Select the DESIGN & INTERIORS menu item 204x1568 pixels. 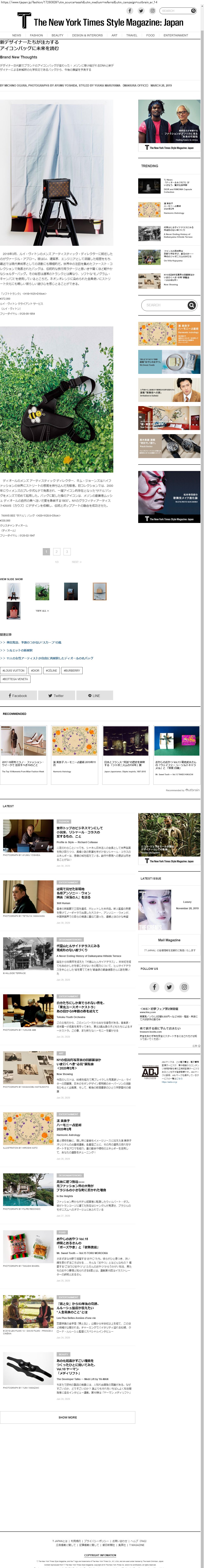pos(87,35)
